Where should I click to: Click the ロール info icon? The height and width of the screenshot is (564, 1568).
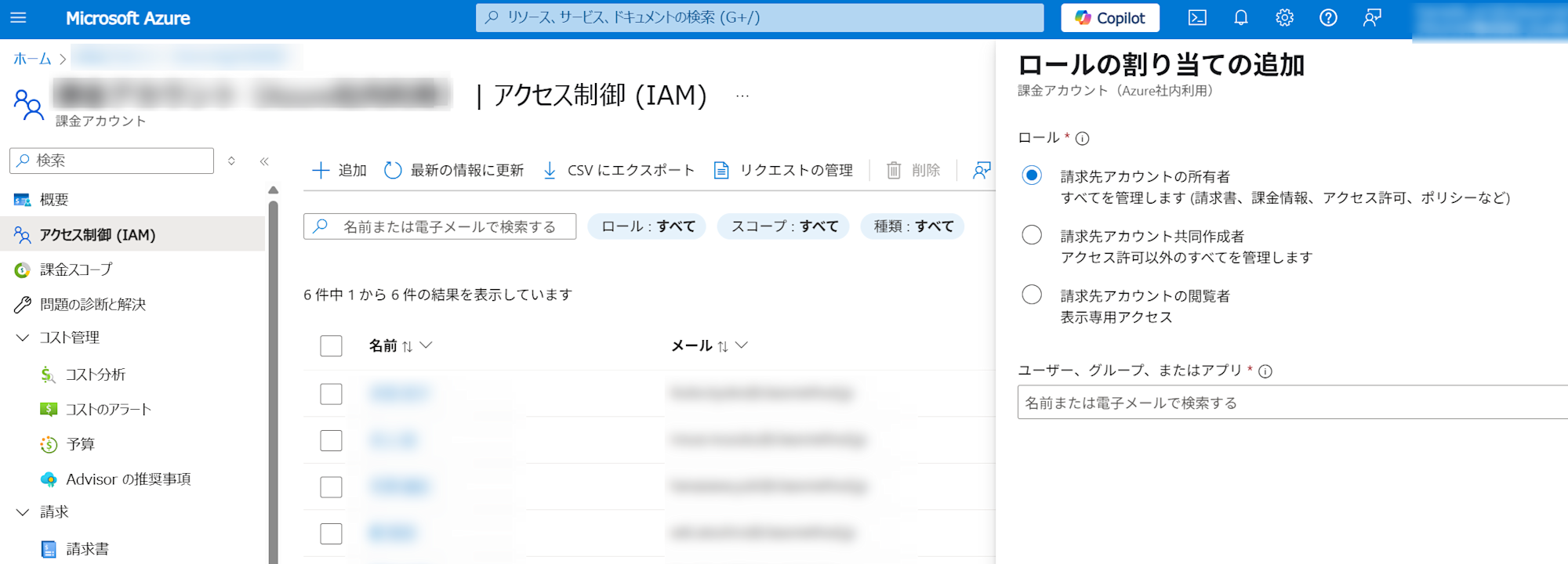pyautogui.click(x=1082, y=139)
